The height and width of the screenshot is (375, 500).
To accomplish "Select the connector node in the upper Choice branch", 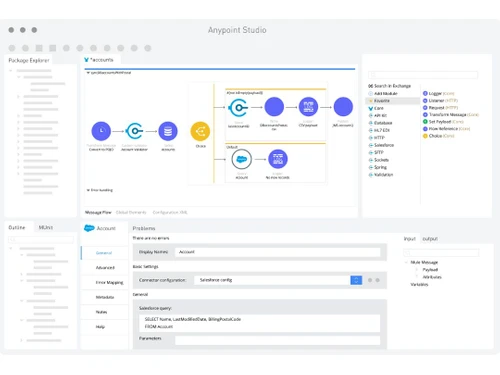I will click(x=238, y=107).
